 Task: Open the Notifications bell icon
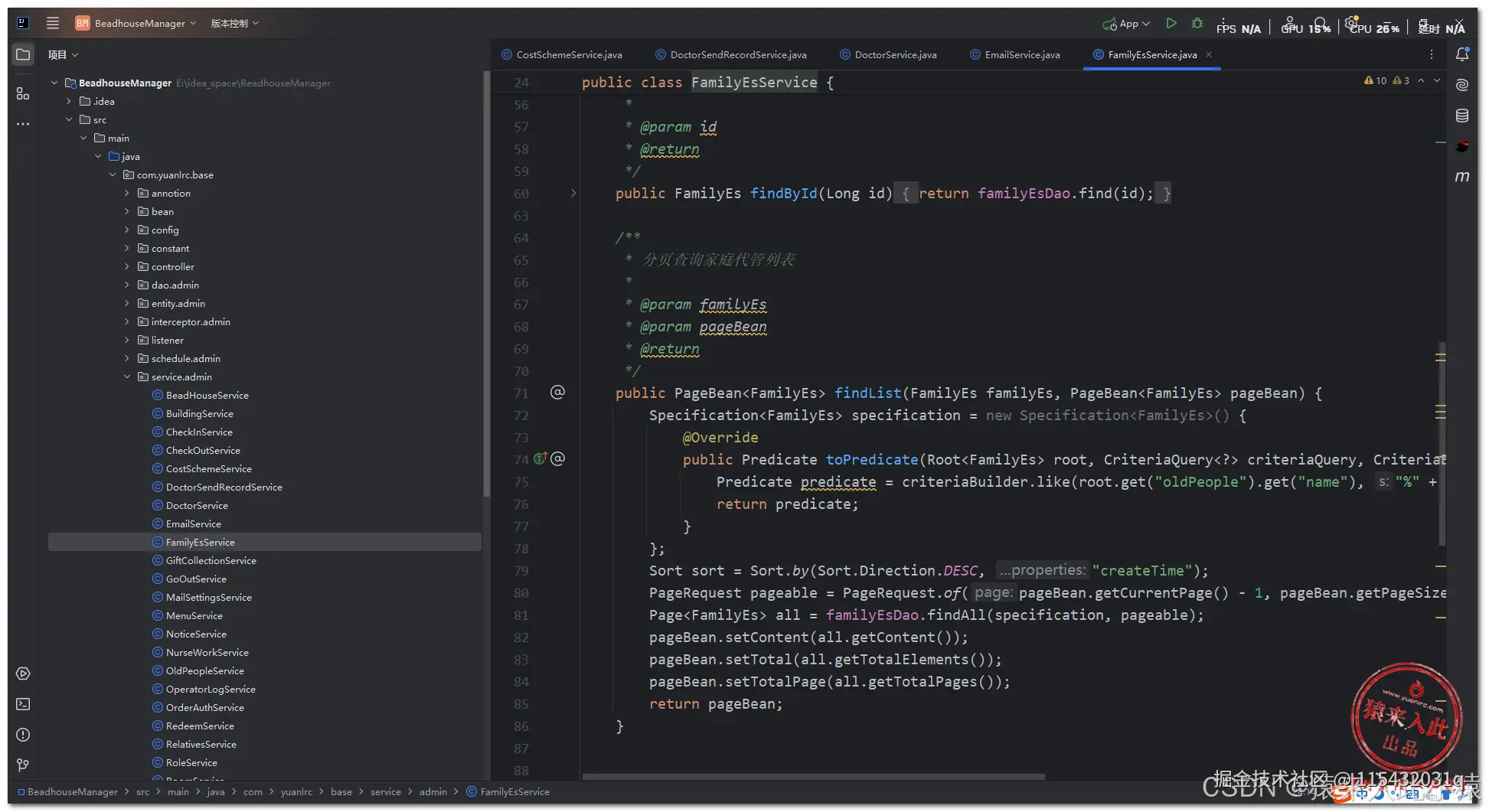(x=1462, y=54)
